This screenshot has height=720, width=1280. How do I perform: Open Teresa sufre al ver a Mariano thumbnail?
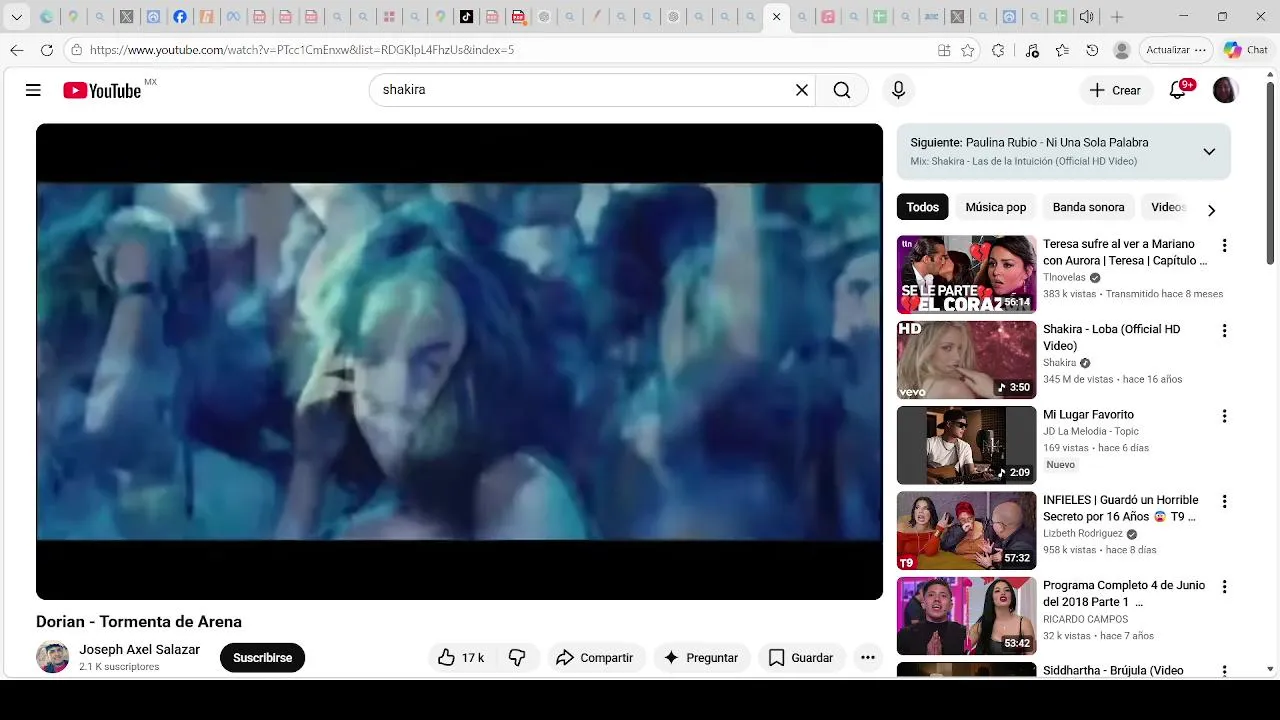click(966, 274)
